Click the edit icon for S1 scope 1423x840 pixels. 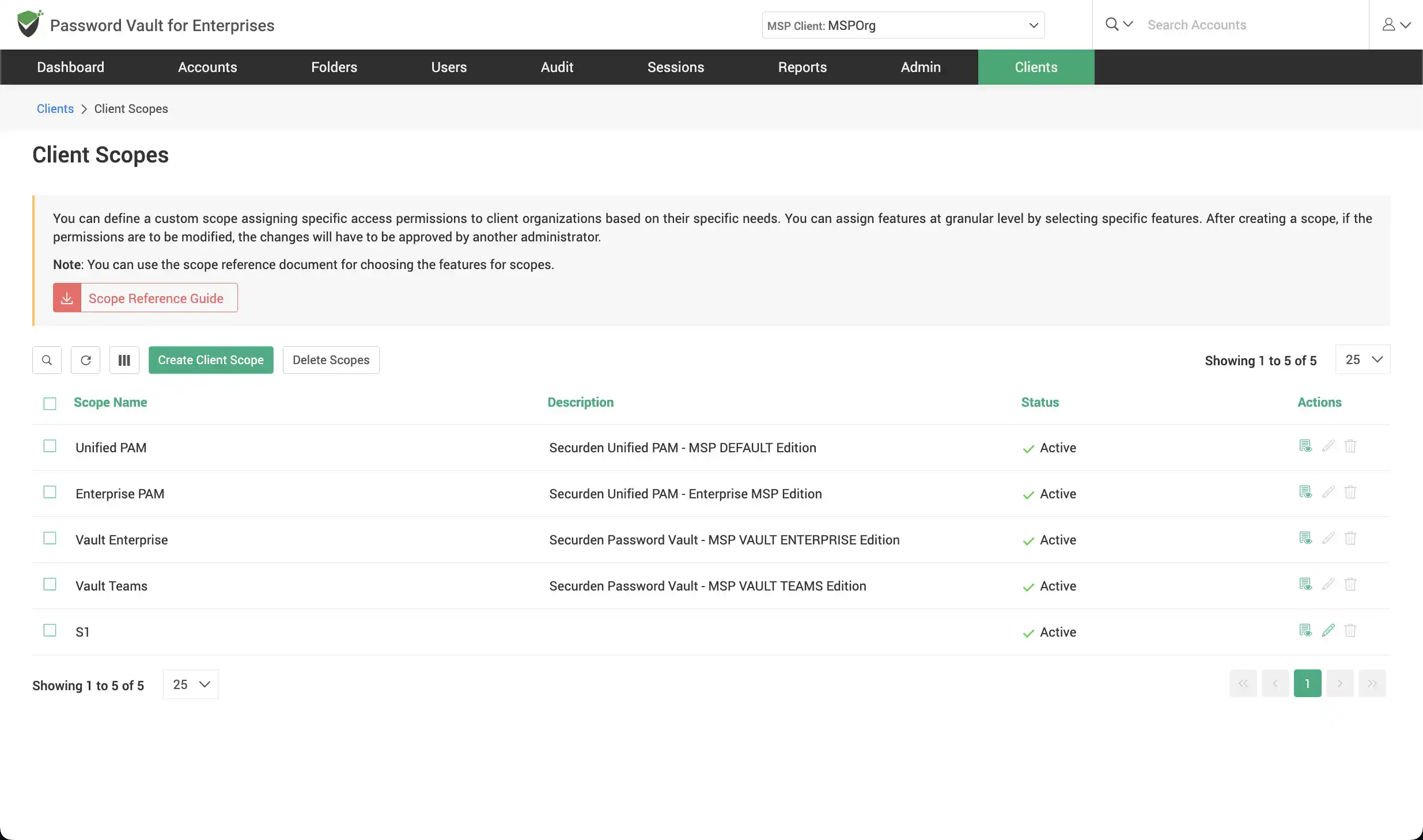(1328, 631)
